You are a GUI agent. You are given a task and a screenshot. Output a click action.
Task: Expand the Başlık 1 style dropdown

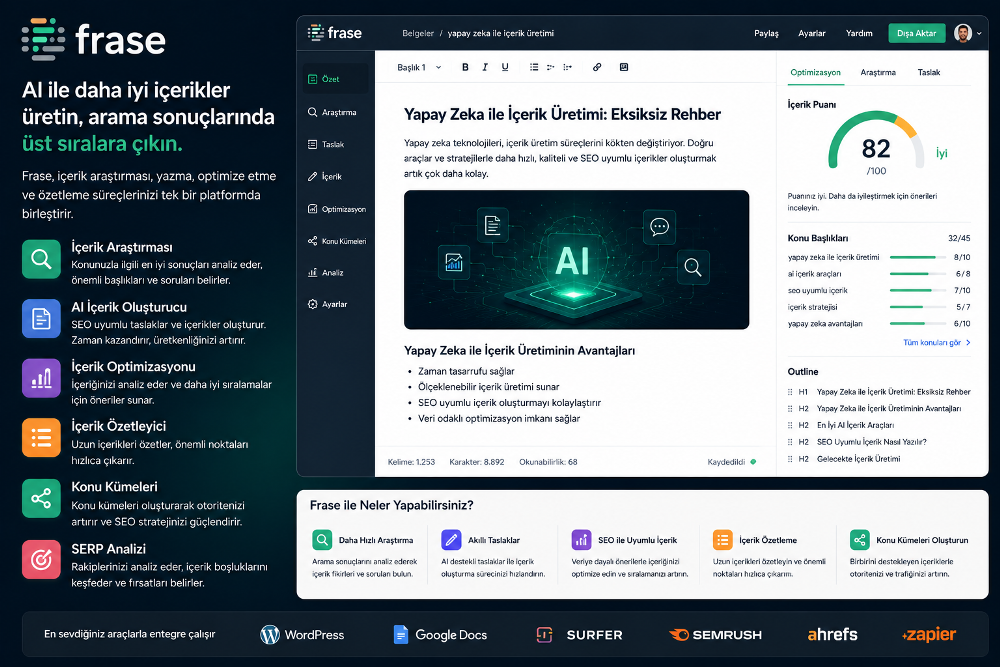(419, 68)
